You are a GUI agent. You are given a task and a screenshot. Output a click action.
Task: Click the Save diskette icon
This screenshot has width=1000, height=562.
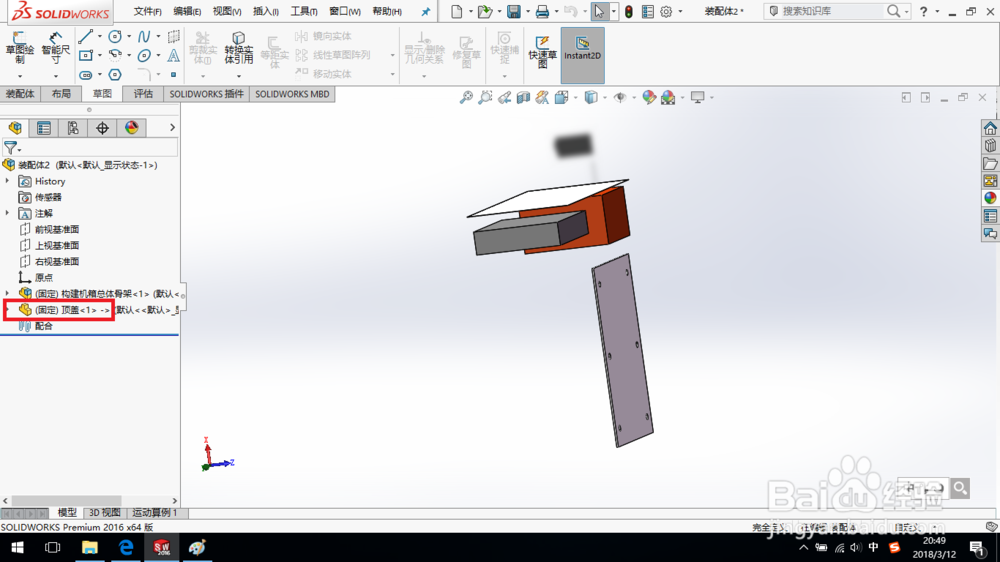point(513,11)
